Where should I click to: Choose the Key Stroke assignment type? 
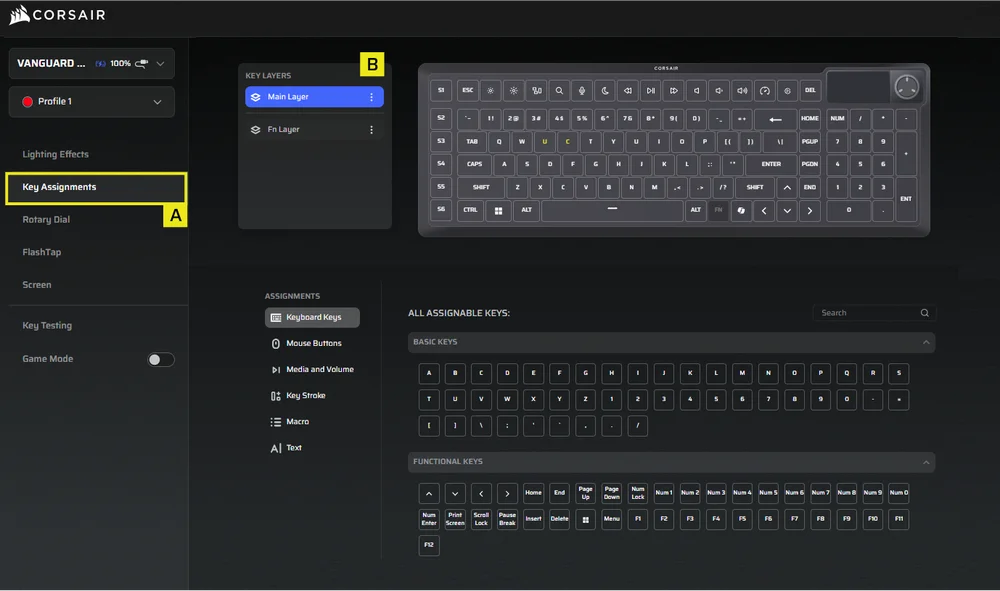pyautogui.click(x=308, y=395)
